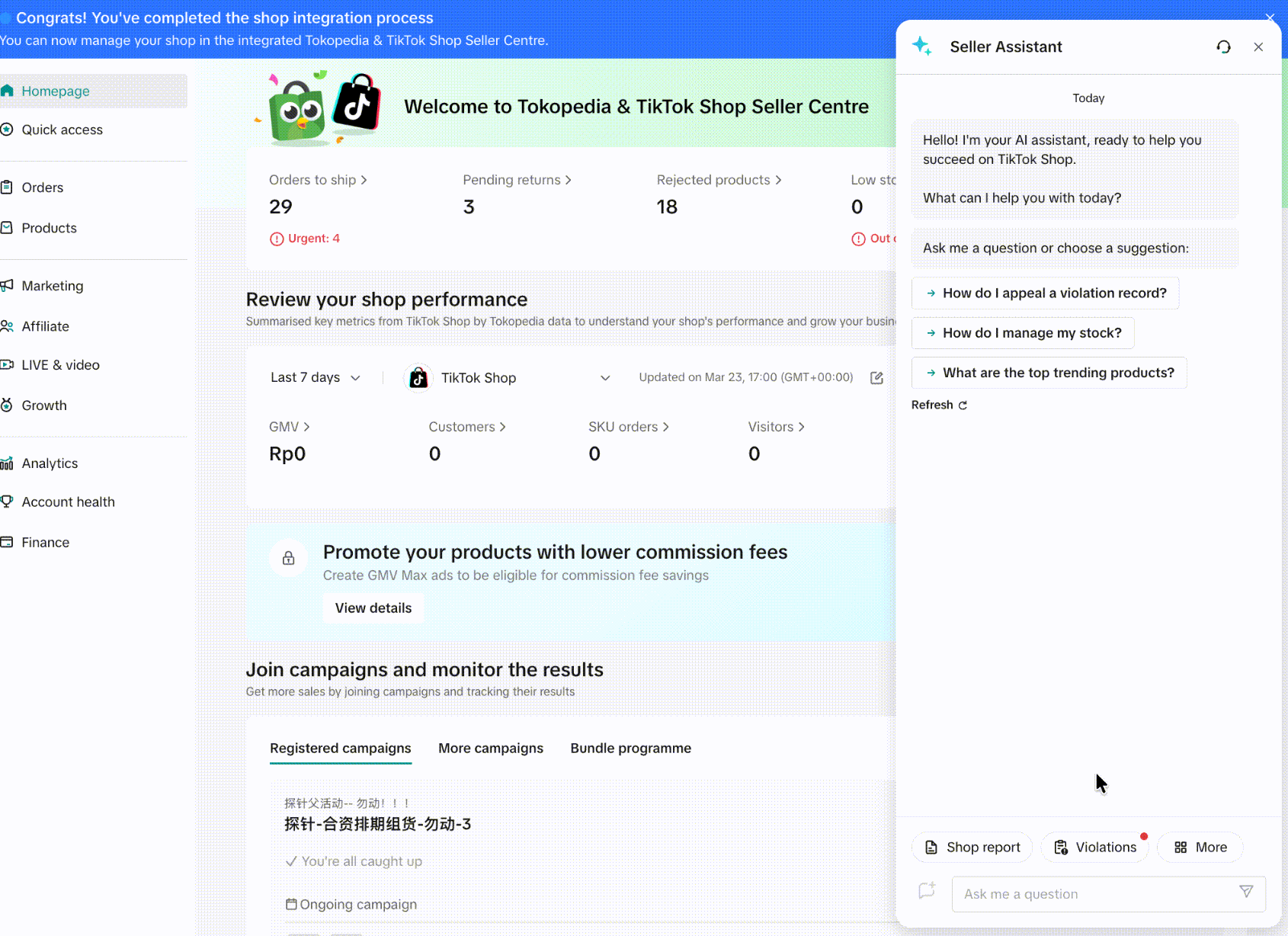Select 'How do I appeal a violation record?'
1288x936 pixels.
point(1046,293)
